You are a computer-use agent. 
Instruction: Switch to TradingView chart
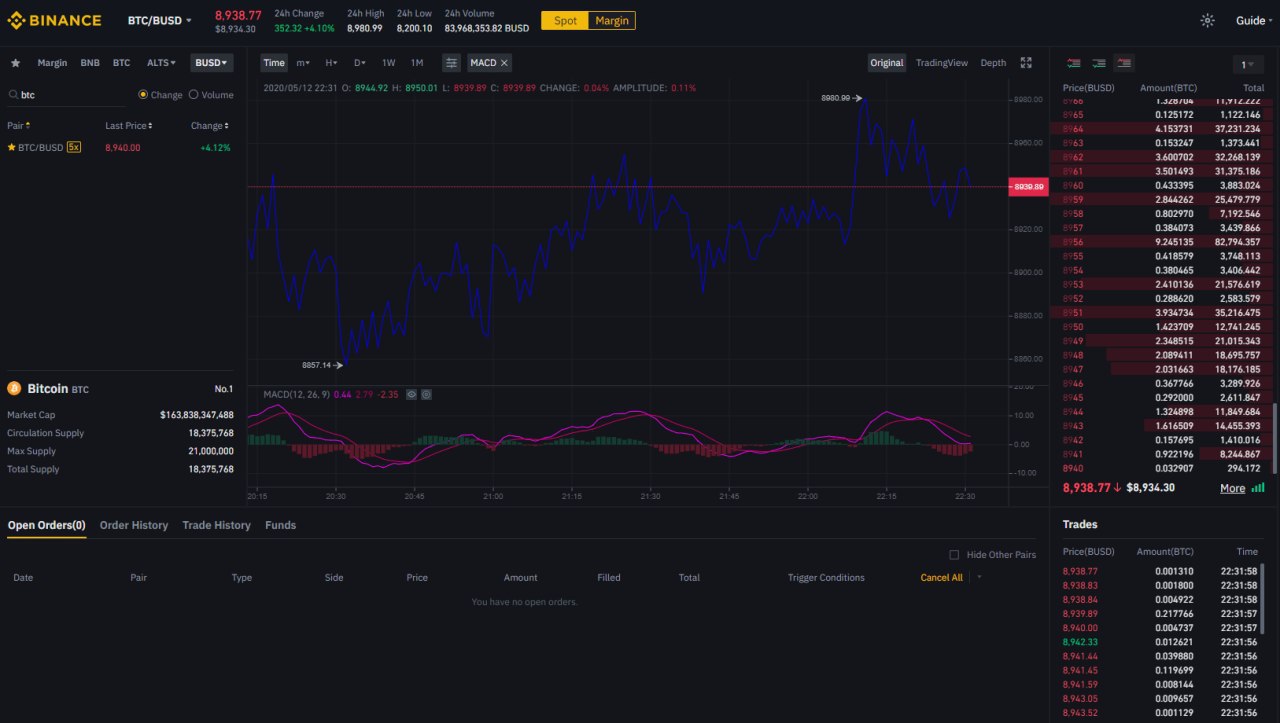[x=942, y=63]
